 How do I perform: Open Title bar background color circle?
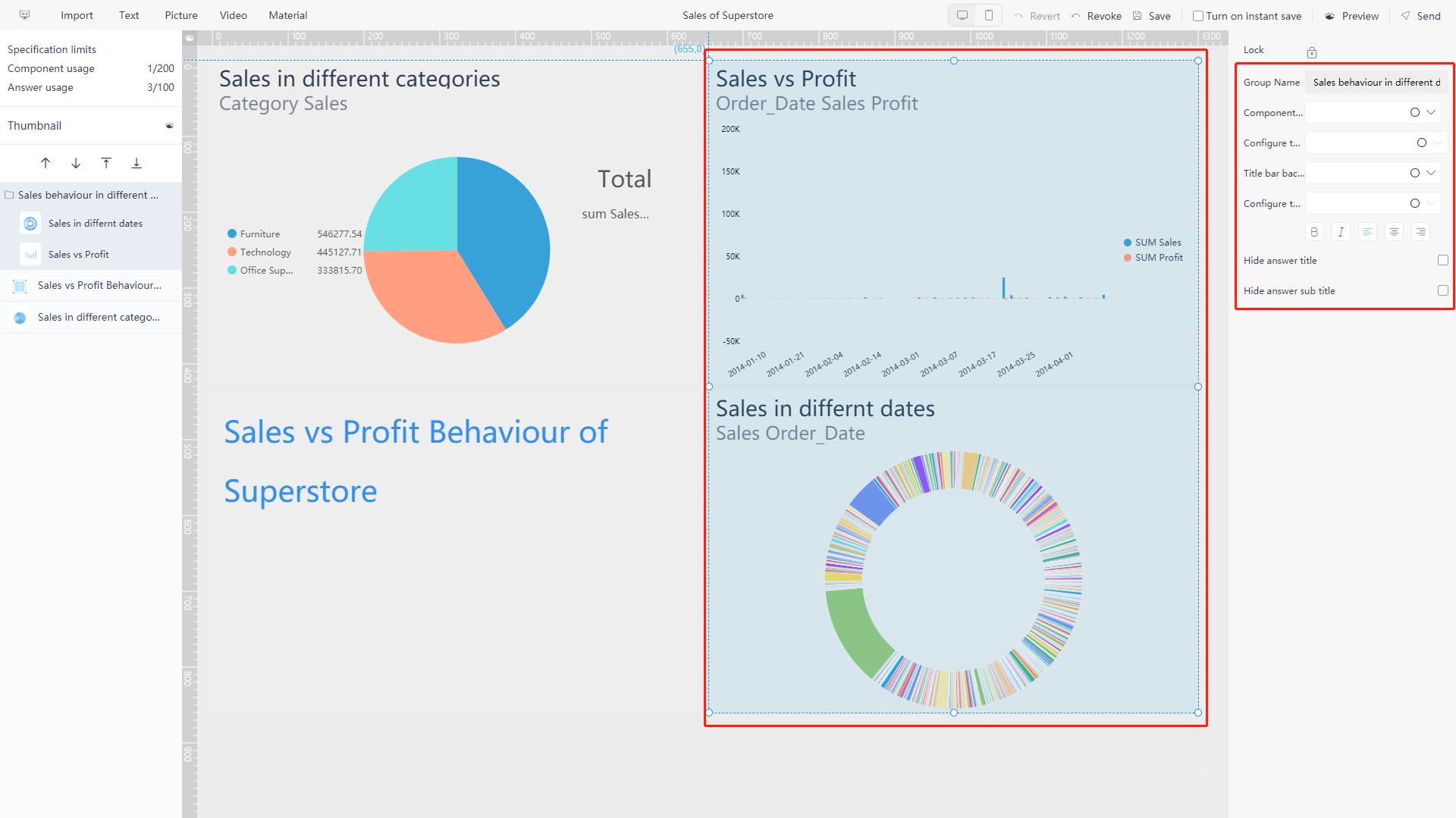pos(1415,173)
